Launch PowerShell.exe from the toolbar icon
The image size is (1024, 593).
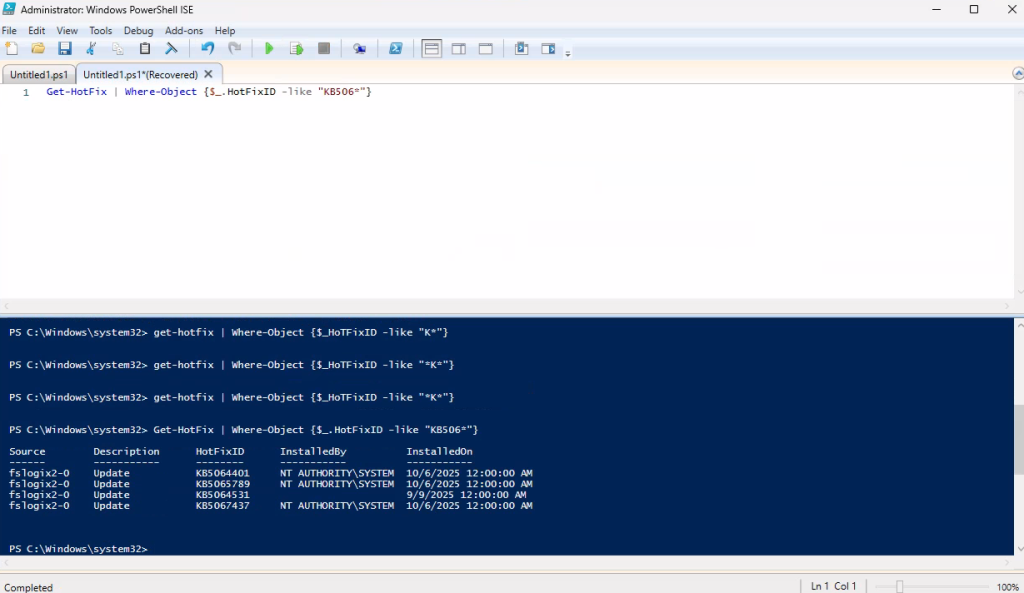click(x=395, y=48)
